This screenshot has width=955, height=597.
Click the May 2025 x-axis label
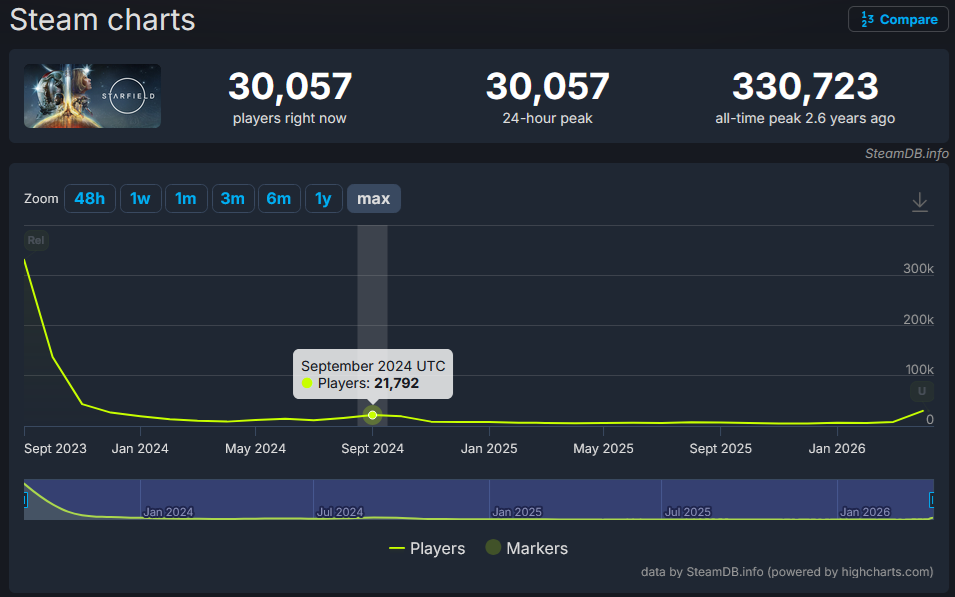click(x=604, y=448)
